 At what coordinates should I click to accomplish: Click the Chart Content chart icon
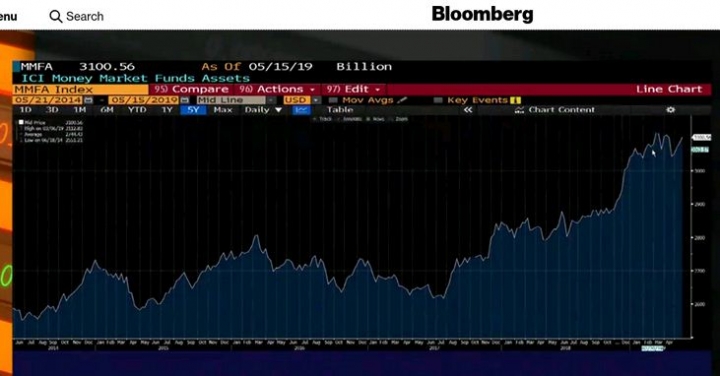pyautogui.click(x=519, y=110)
